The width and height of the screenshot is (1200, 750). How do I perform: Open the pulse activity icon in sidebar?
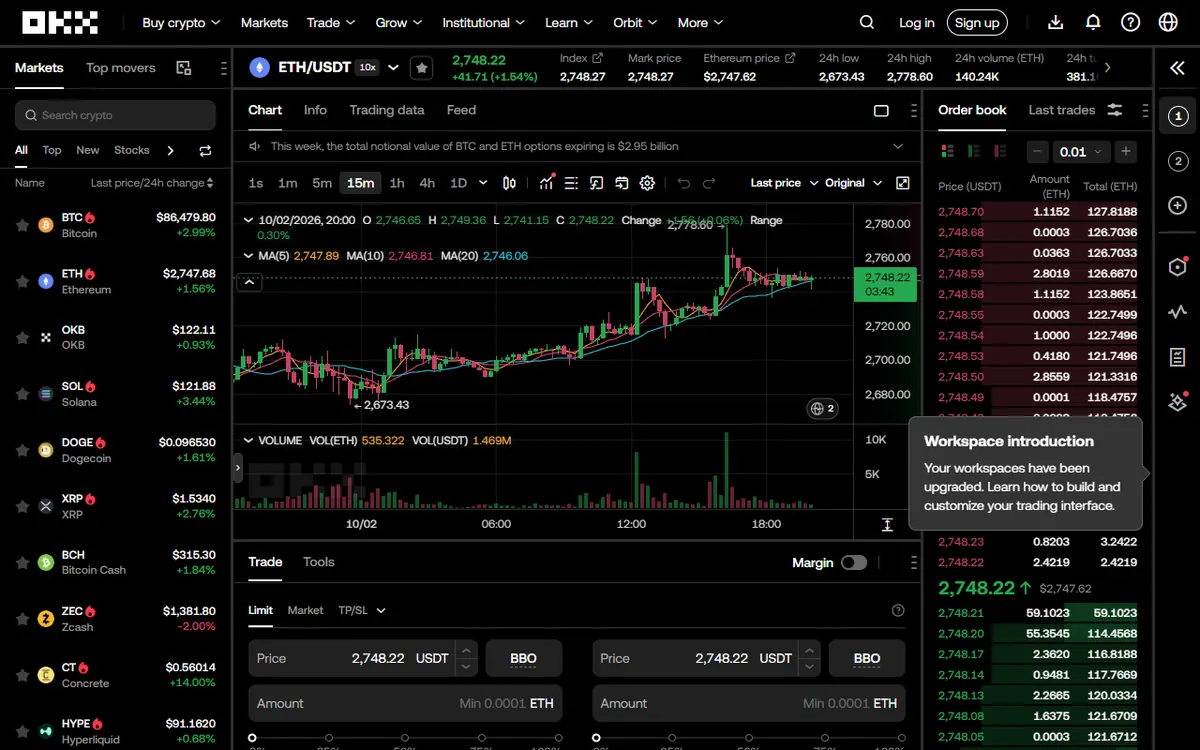(1177, 312)
